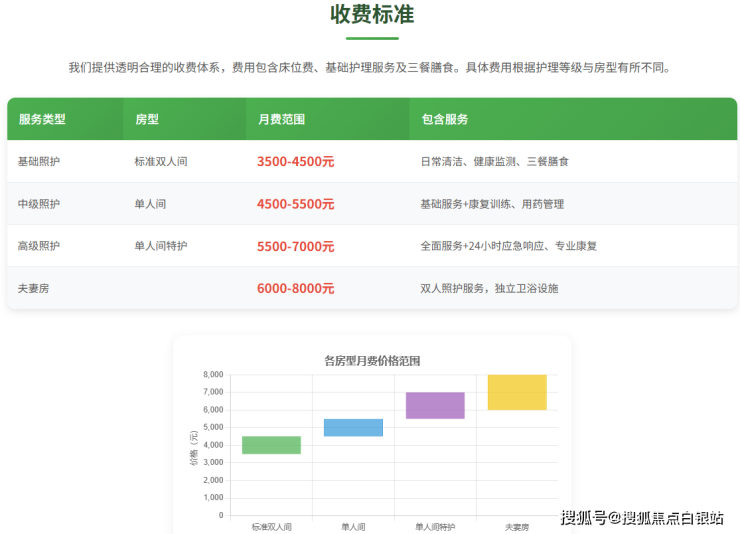Click the 各房型月费价格范围 chart title
740x534 pixels.
(372, 360)
